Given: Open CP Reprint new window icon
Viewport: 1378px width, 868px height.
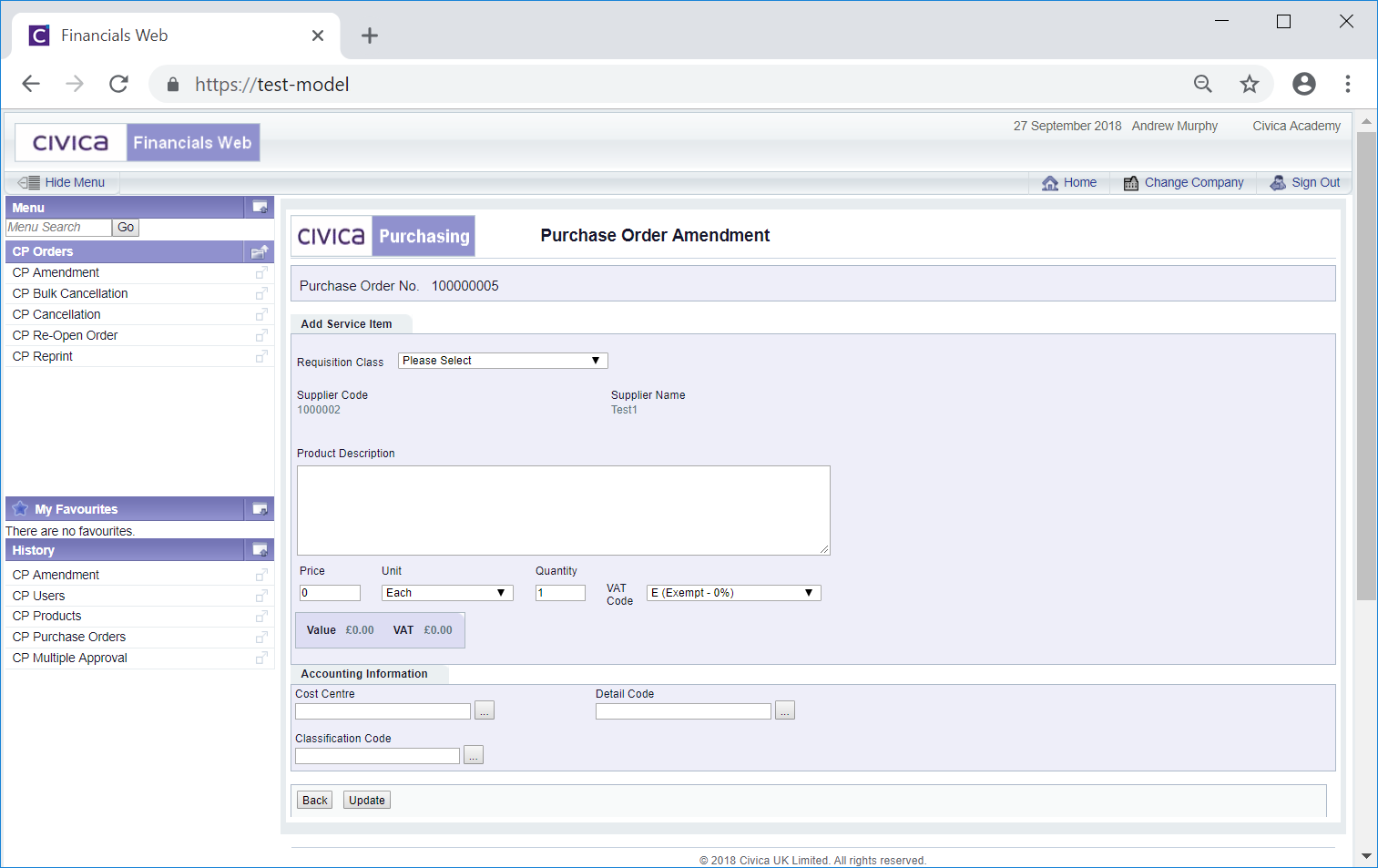Looking at the screenshot, I should click(261, 356).
